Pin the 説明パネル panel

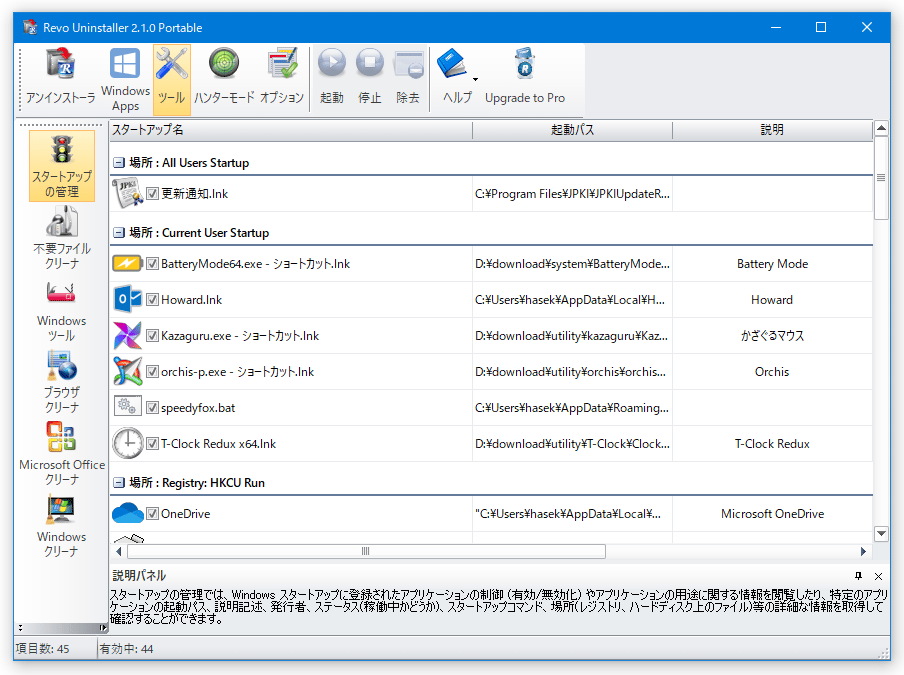tap(858, 576)
